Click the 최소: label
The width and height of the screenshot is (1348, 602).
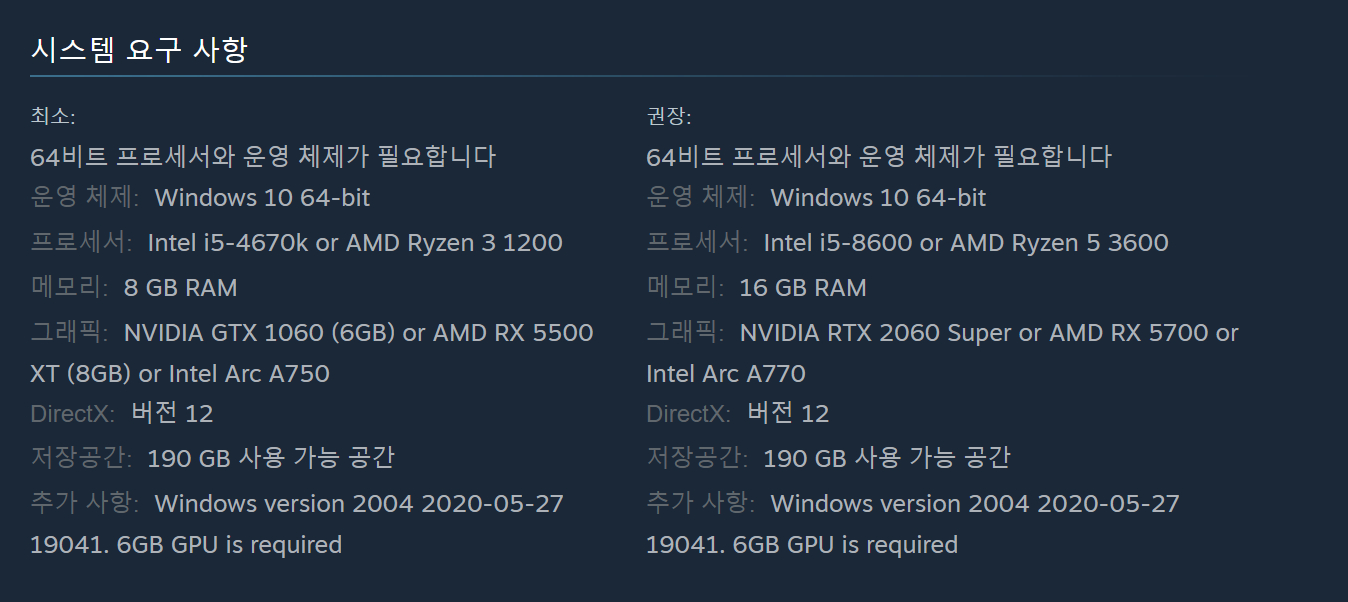52,116
